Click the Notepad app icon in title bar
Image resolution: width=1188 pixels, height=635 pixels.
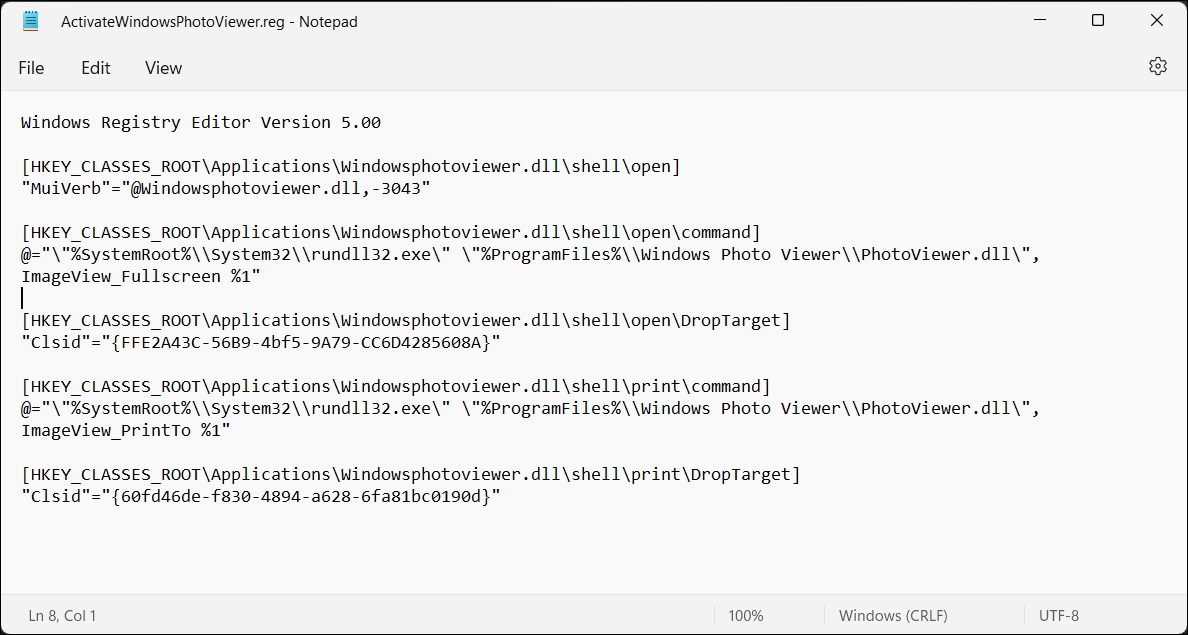tap(30, 21)
